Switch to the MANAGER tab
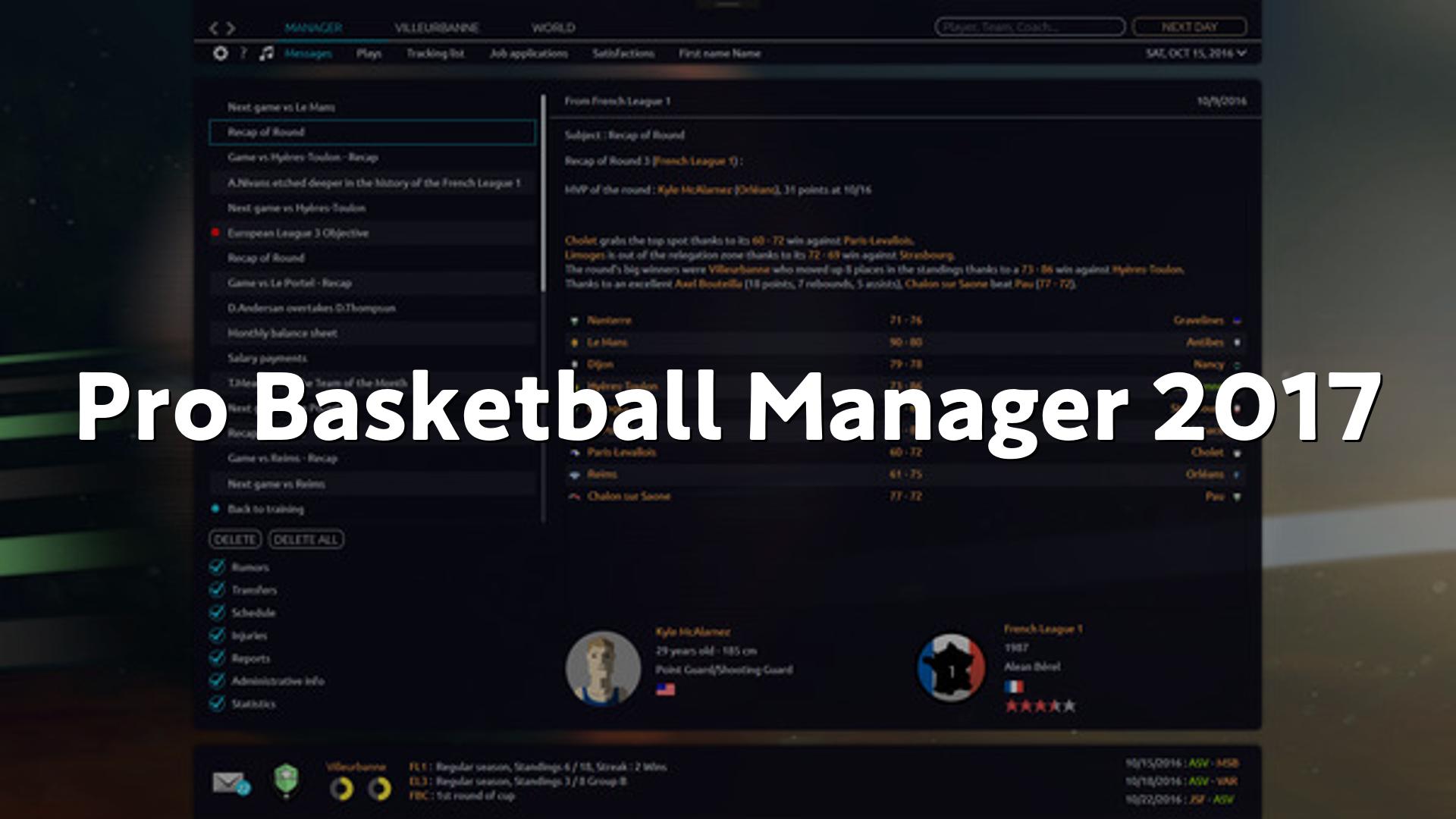Image resolution: width=1456 pixels, height=819 pixels. (313, 28)
